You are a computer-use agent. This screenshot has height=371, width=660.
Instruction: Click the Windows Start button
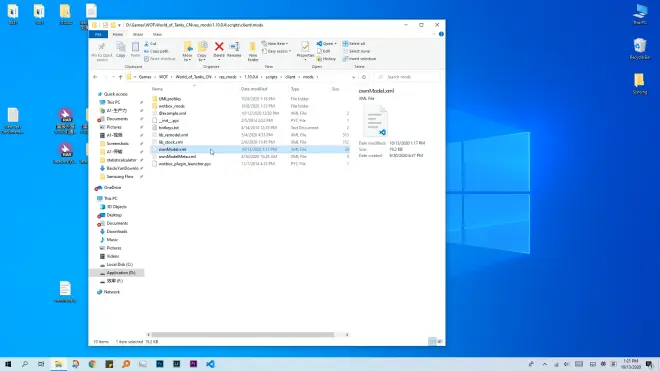[8, 363]
